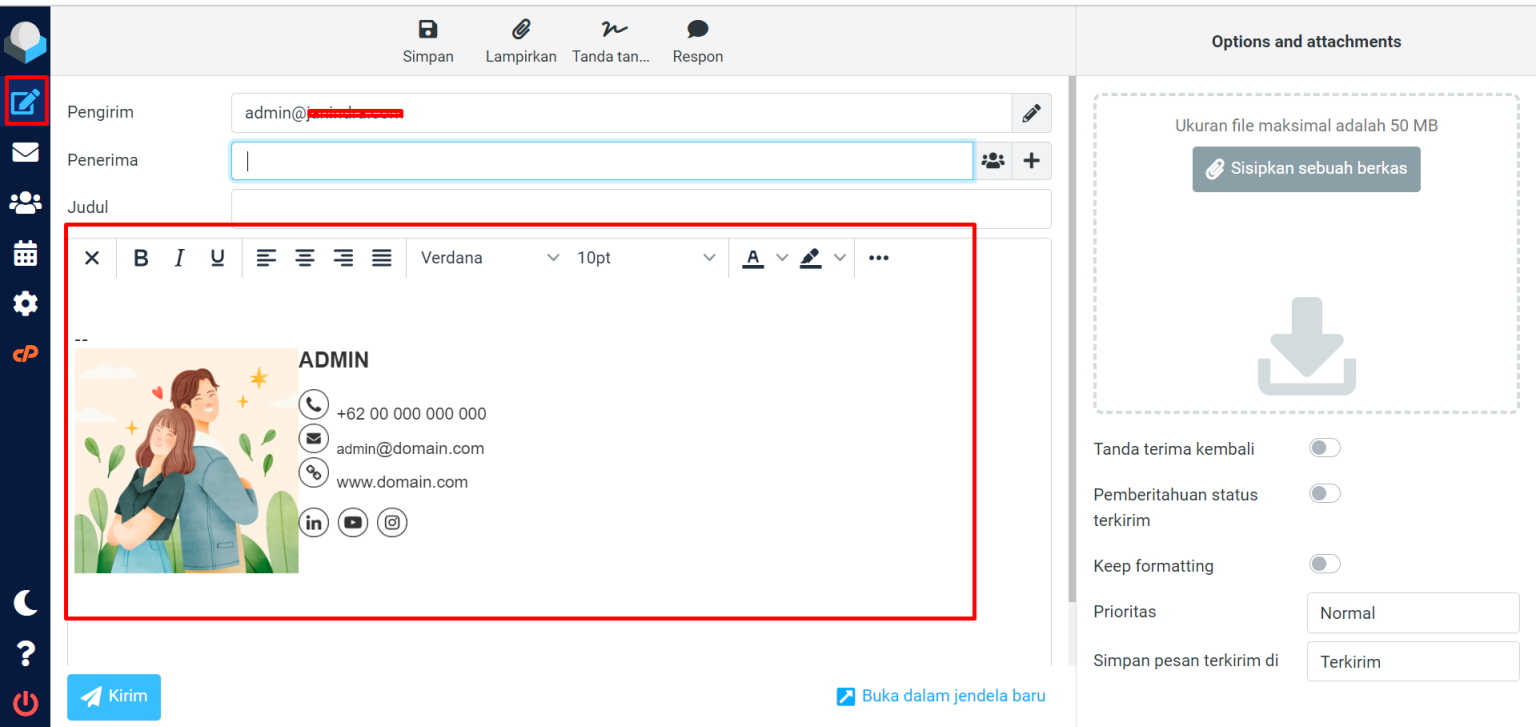Expand text color picker arrow

coord(782,258)
